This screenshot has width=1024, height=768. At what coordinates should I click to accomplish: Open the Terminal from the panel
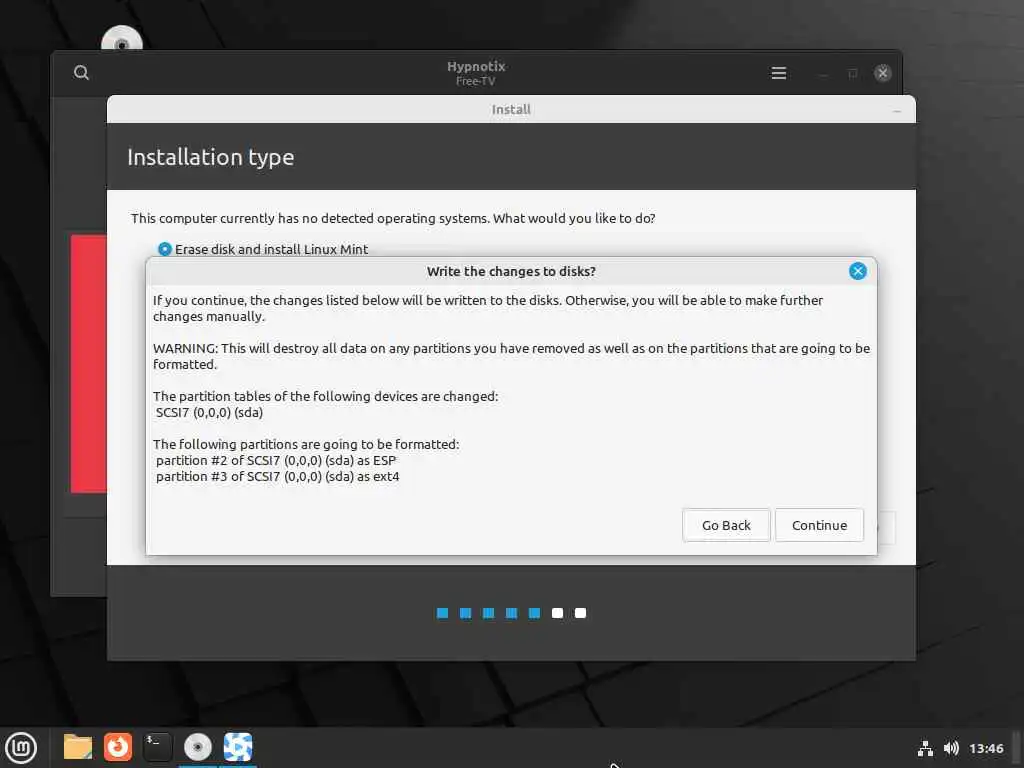pyautogui.click(x=157, y=747)
